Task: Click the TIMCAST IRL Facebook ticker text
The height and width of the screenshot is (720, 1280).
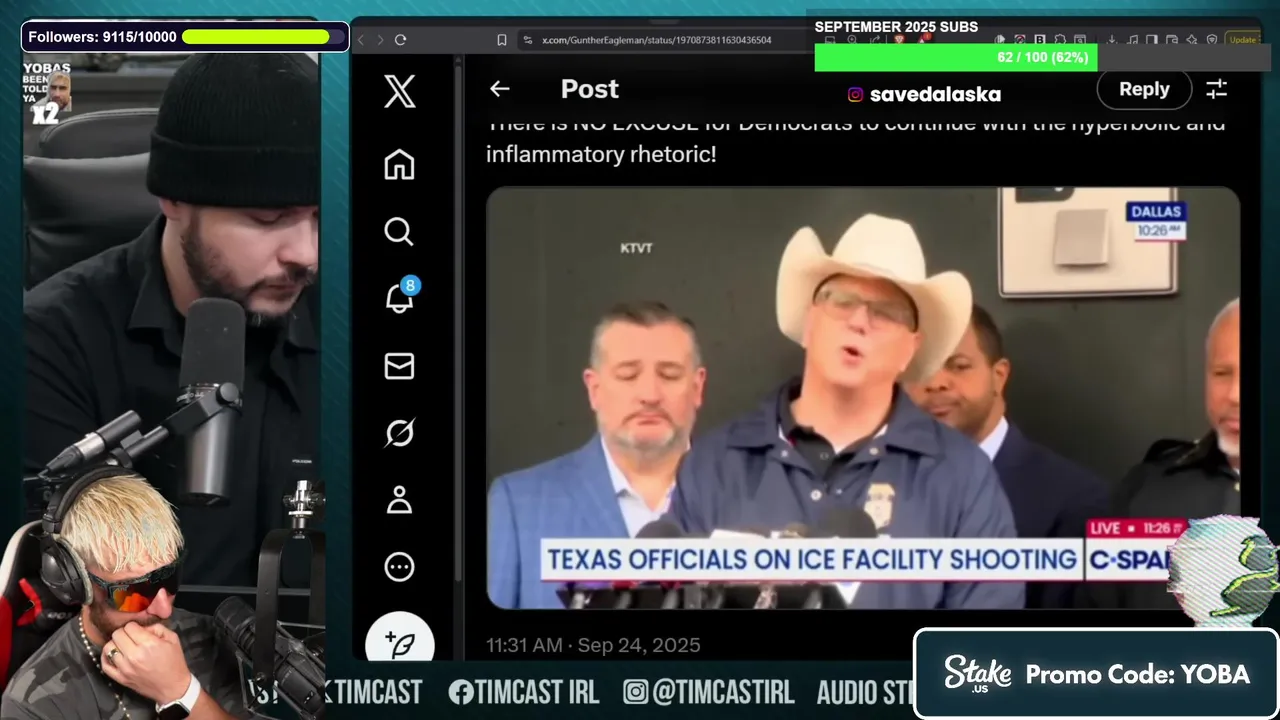Action: 523,692
